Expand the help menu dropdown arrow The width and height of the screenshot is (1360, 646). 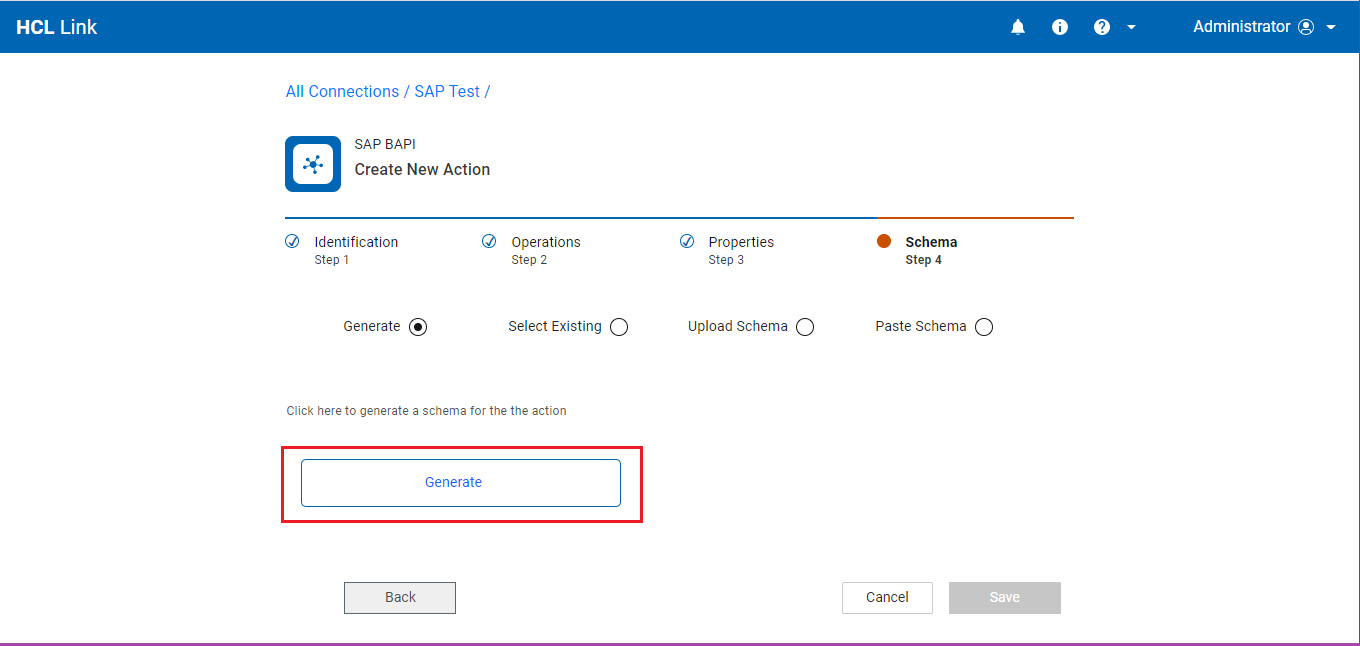pos(1132,27)
